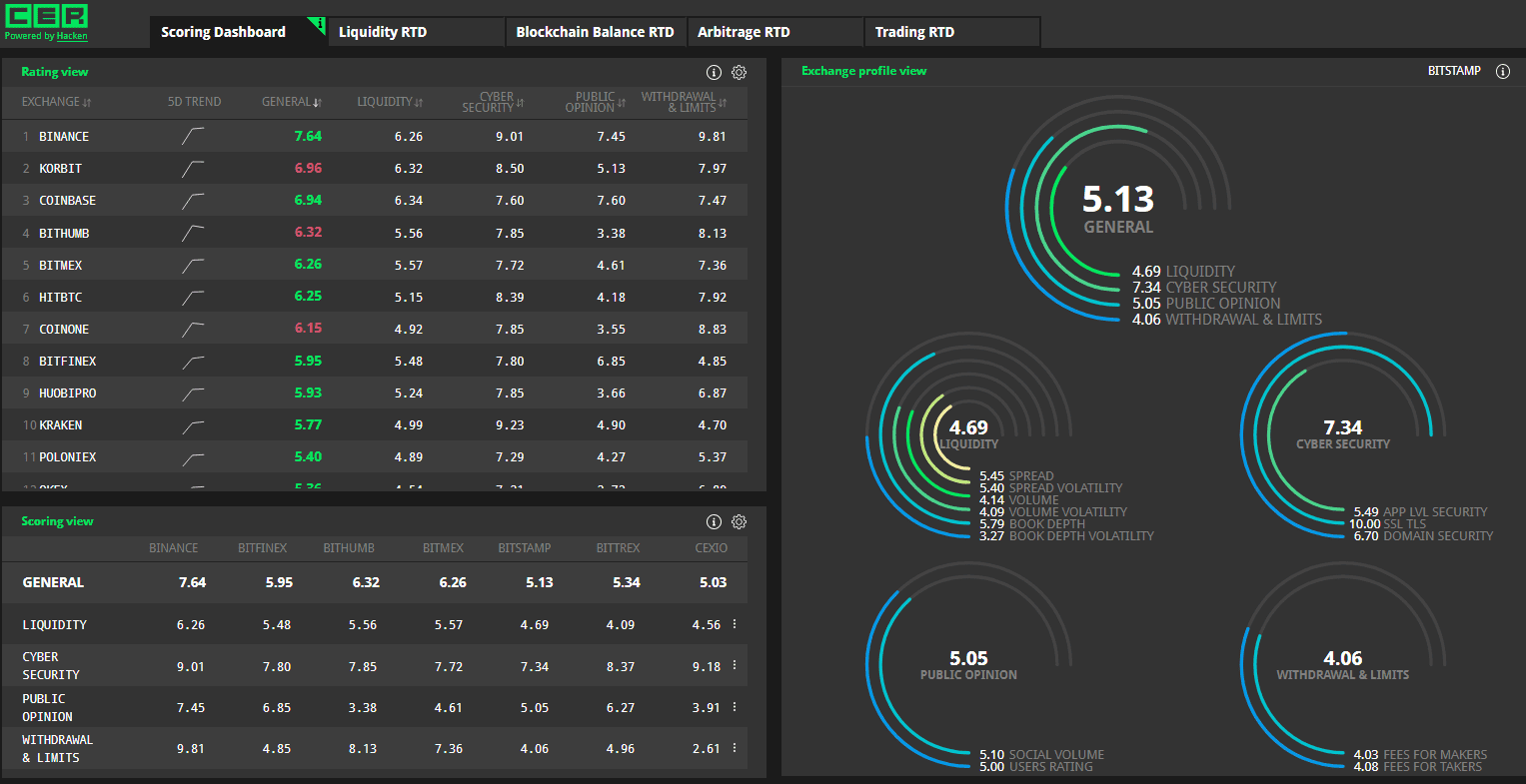This screenshot has height=784, width=1526.
Task: Click Binance 5D trend sparkline
Action: 194,137
